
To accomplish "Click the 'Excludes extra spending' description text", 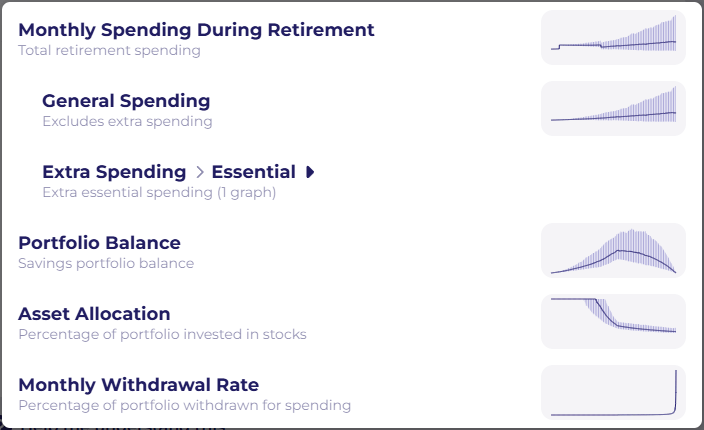I will click(x=127, y=122).
